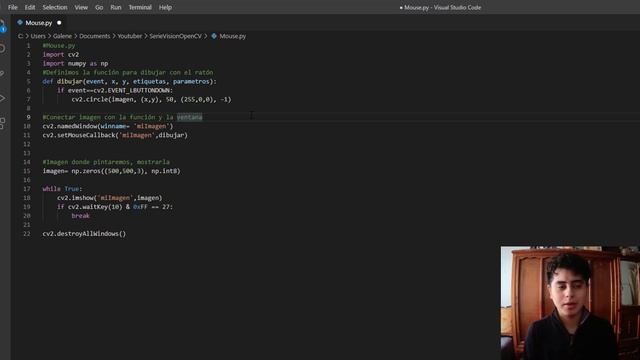The width and height of the screenshot is (640, 360).
Task: Click the unsaved dot on Mouse.py tab
Action: tap(59, 23)
